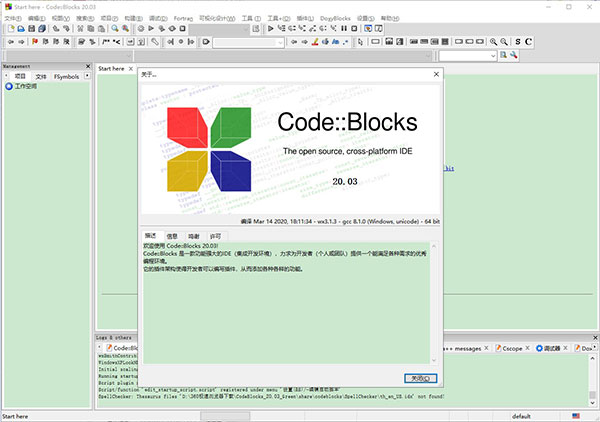Click the Cut scissors toolbar icon
The image size is (600, 422).
tap(80, 29)
